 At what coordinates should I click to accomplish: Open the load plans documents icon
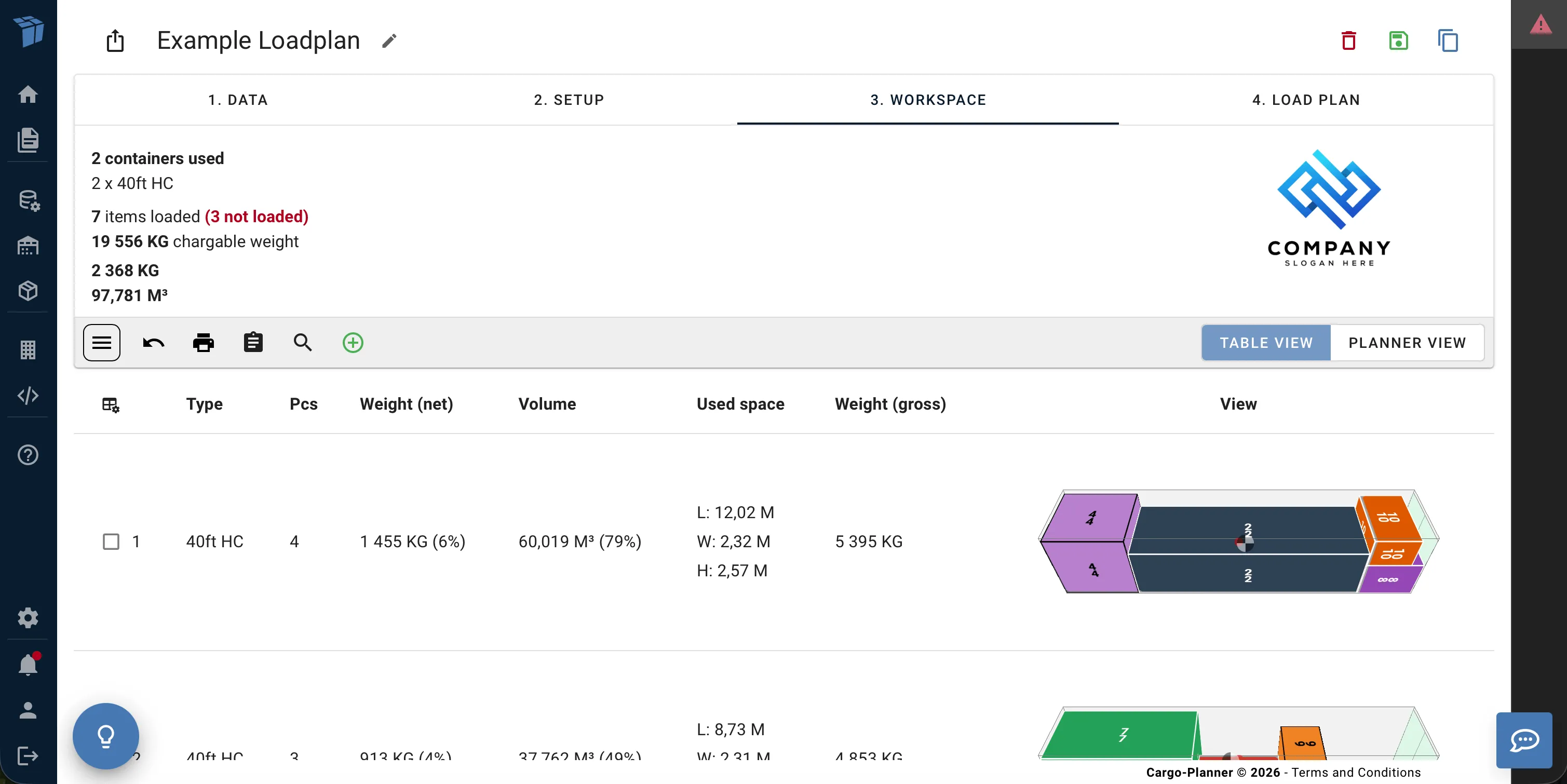28,140
